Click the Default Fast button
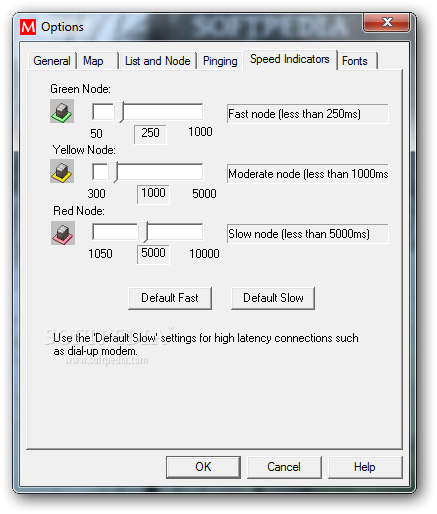This screenshot has height=514, width=437. [x=170, y=298]
